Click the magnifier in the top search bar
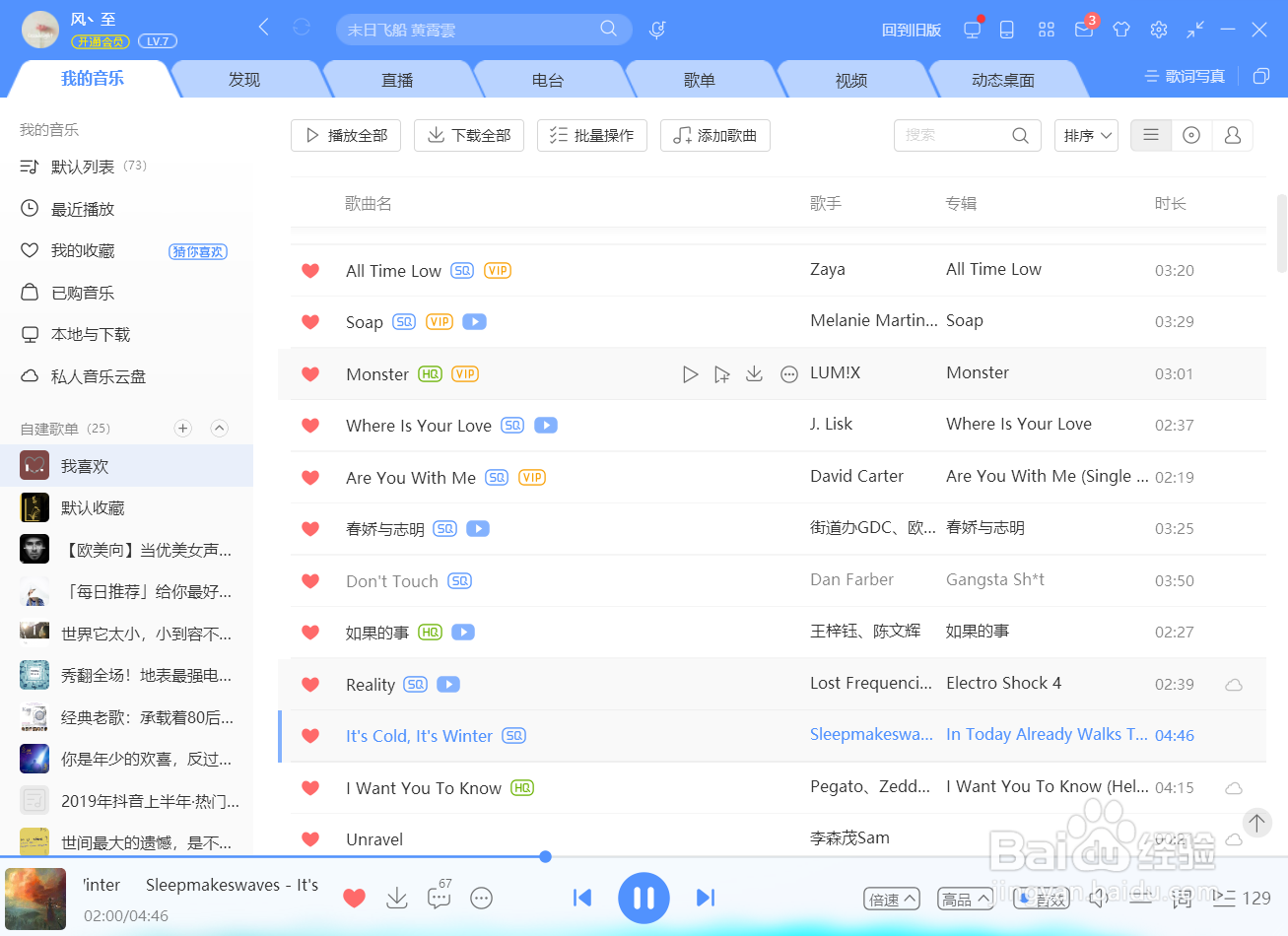 (609, 29)
